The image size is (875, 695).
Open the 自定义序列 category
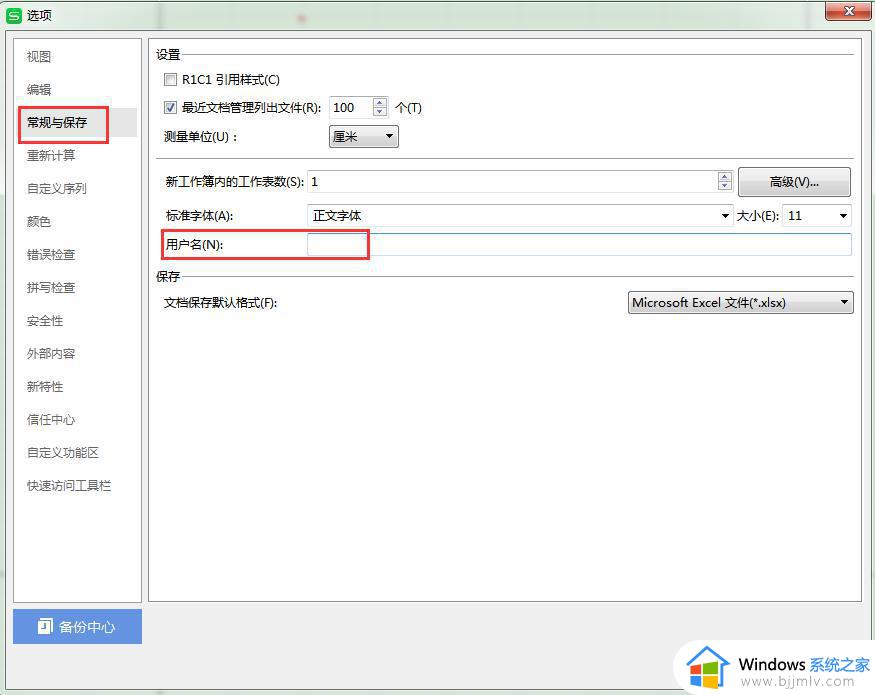[x=57, y=188]
